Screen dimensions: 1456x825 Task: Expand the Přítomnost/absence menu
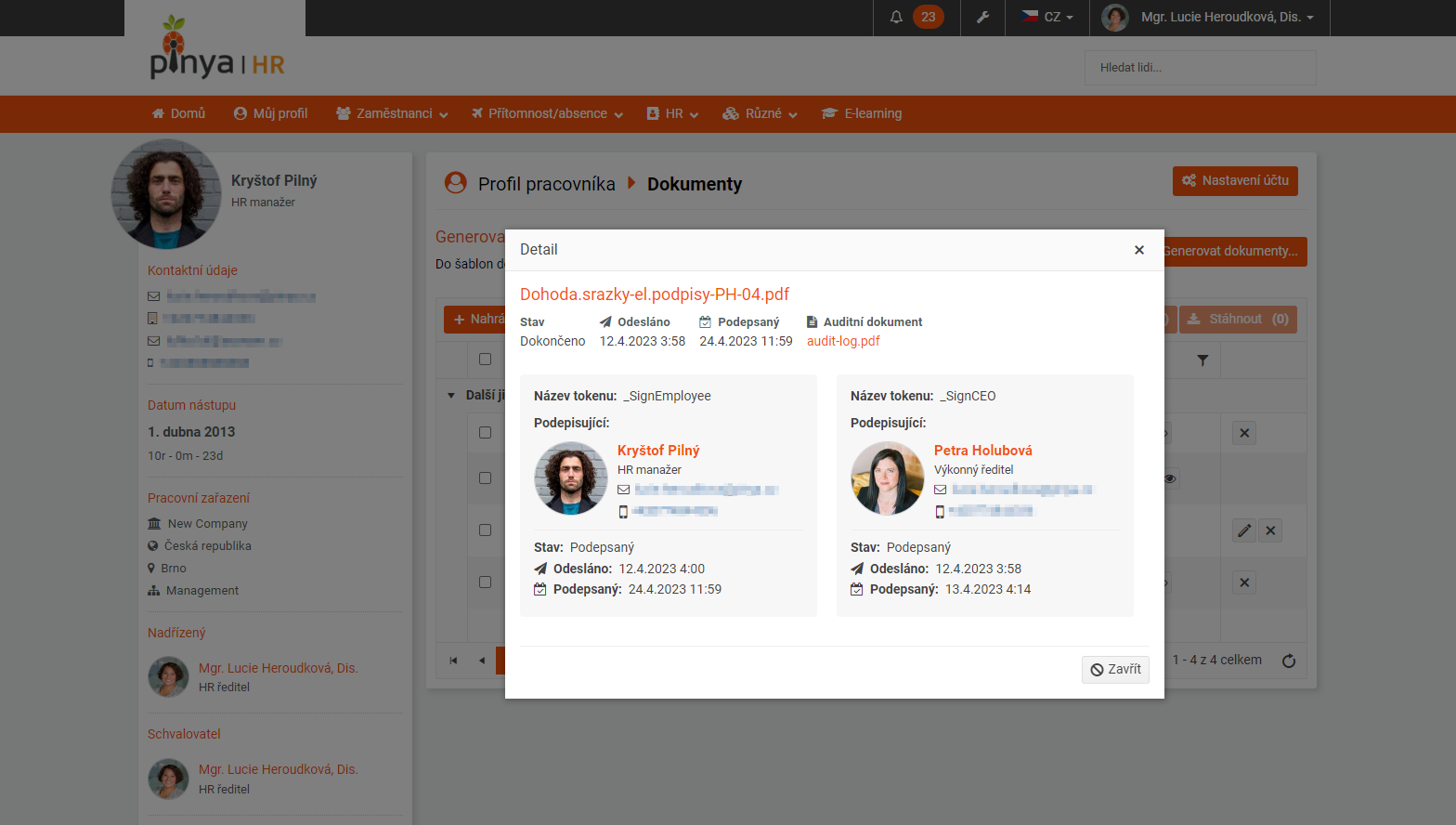point(547,113)
